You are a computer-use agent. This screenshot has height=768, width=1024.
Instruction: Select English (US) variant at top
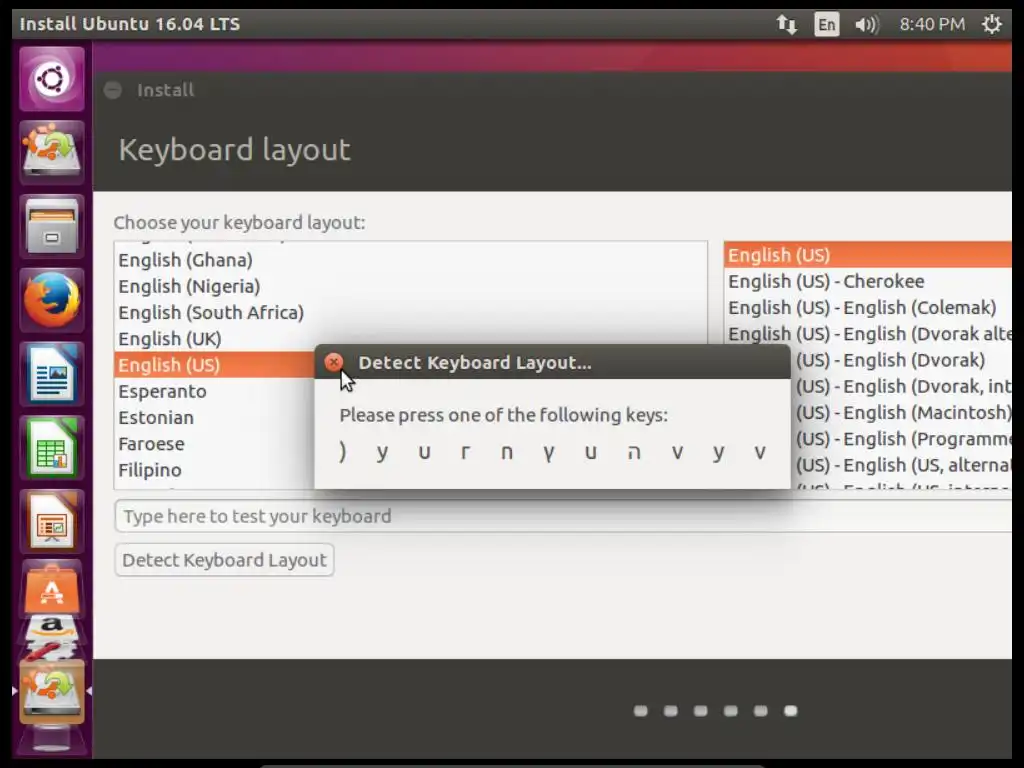[867, 255]
